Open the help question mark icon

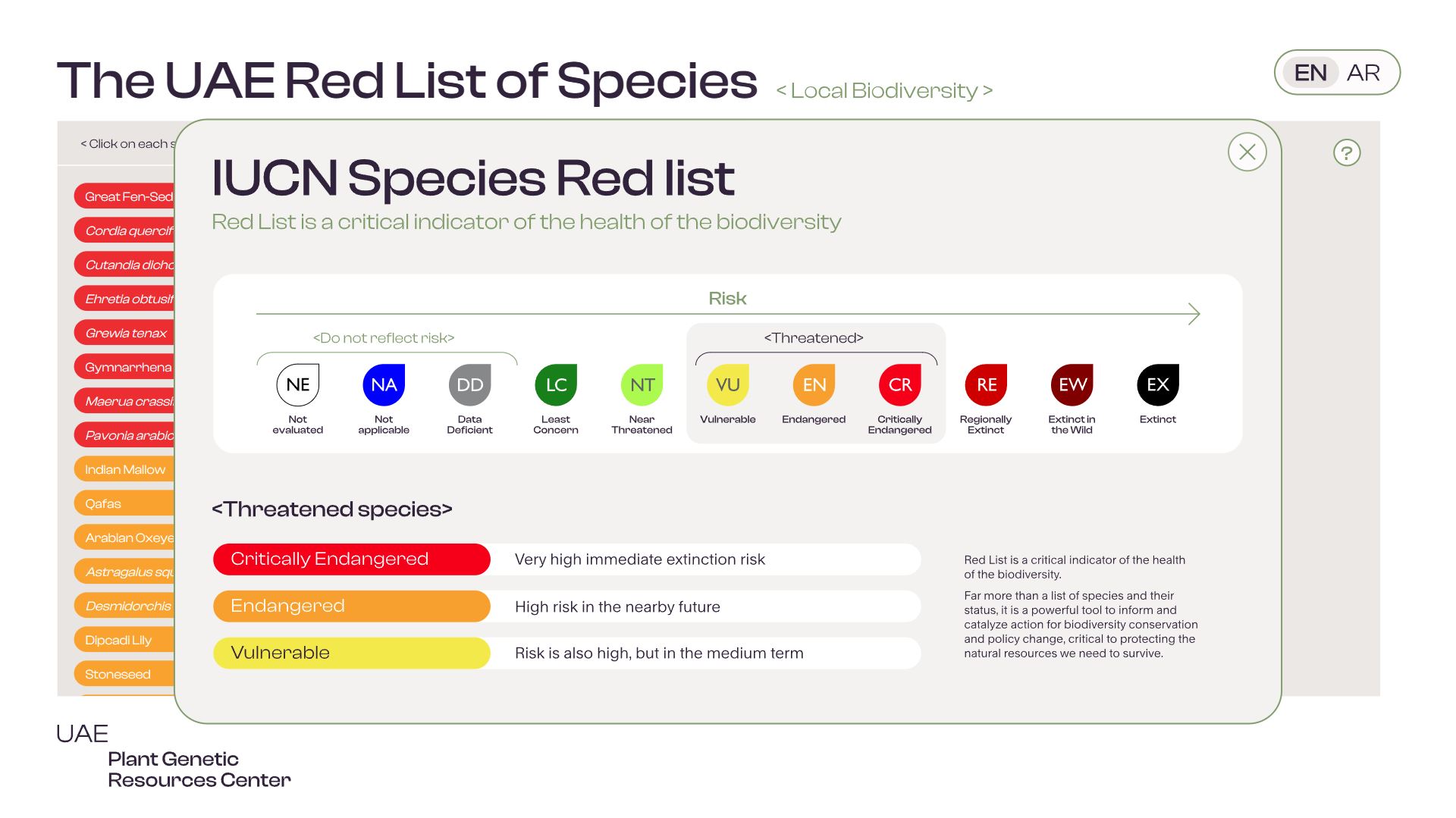(x=1347, y=153)
